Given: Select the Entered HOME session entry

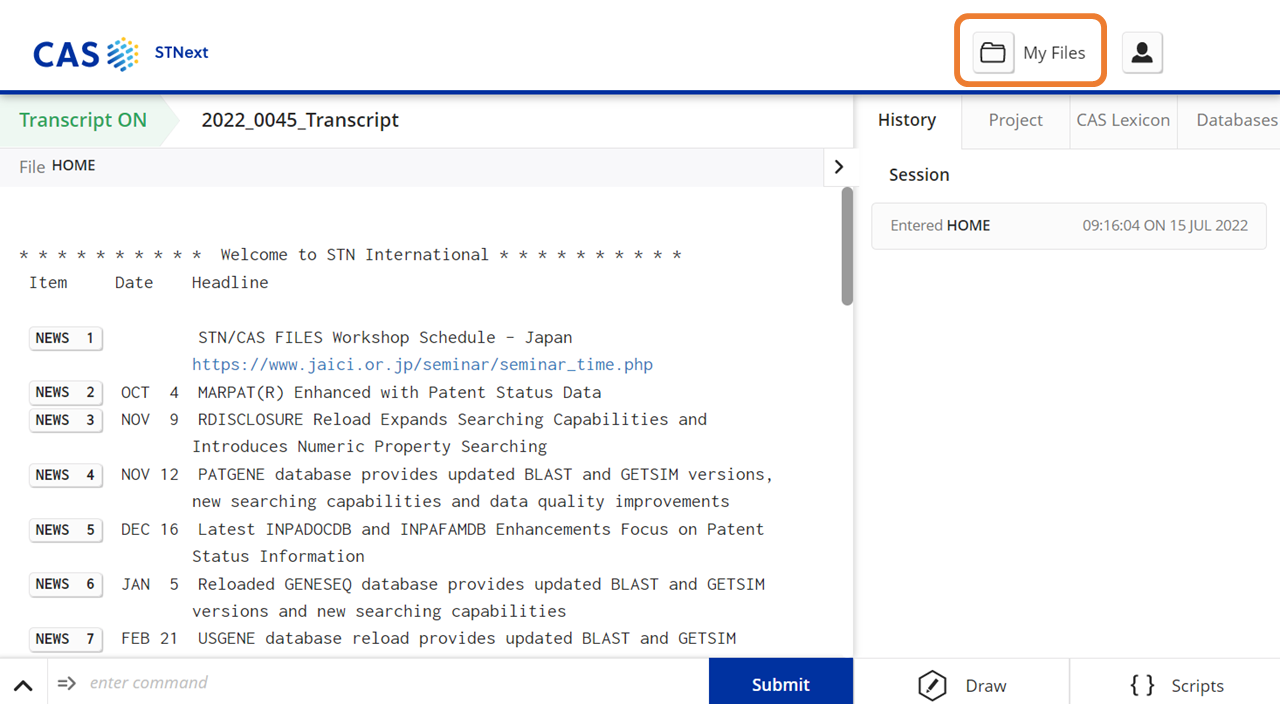Looking at the screenshot, I should point(1069,226).
